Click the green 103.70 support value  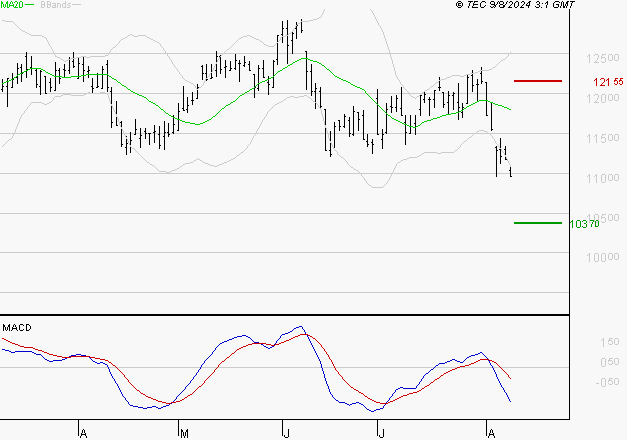(x=584, y=224)
